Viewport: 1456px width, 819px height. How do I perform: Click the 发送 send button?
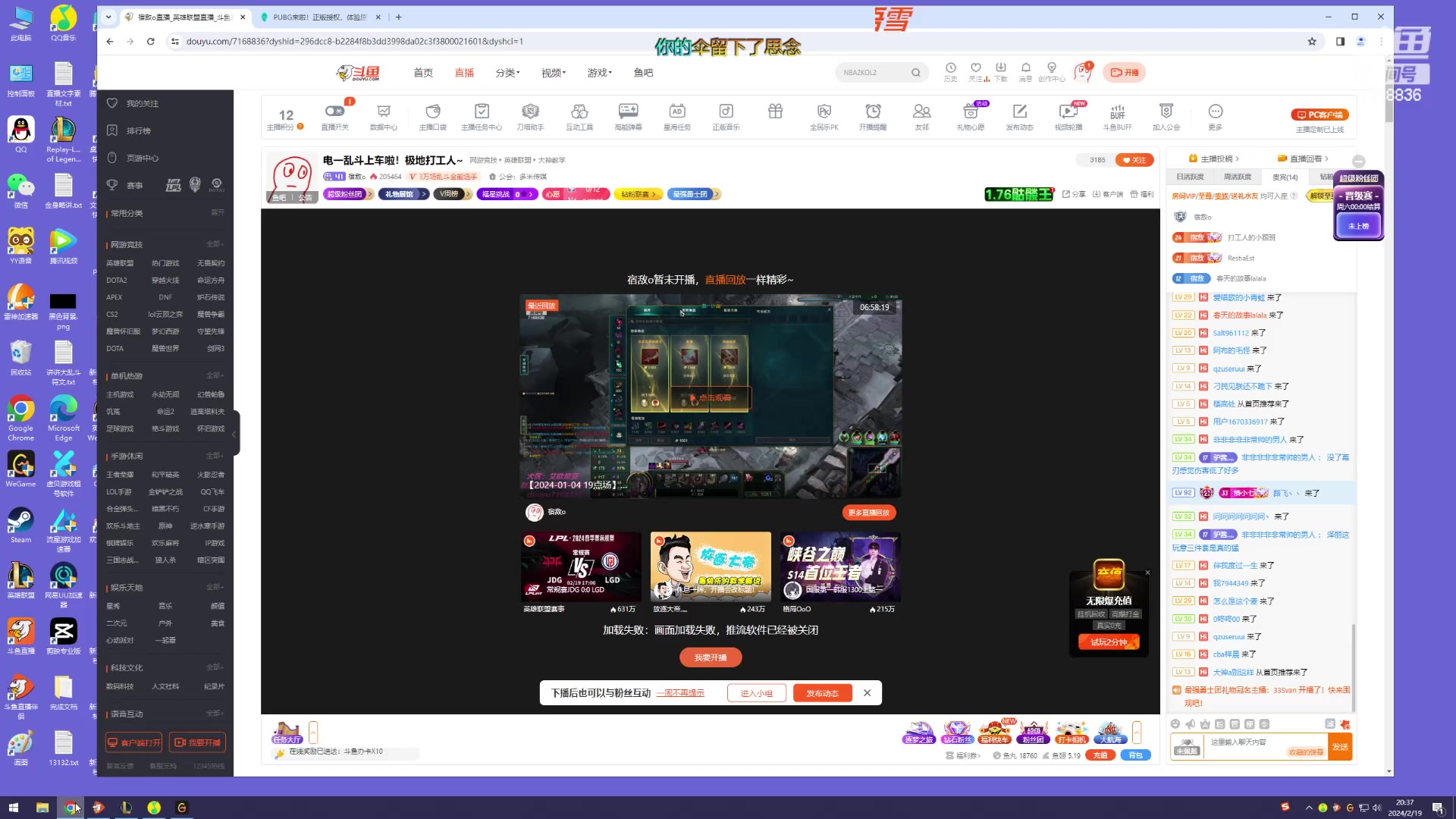1340,747
